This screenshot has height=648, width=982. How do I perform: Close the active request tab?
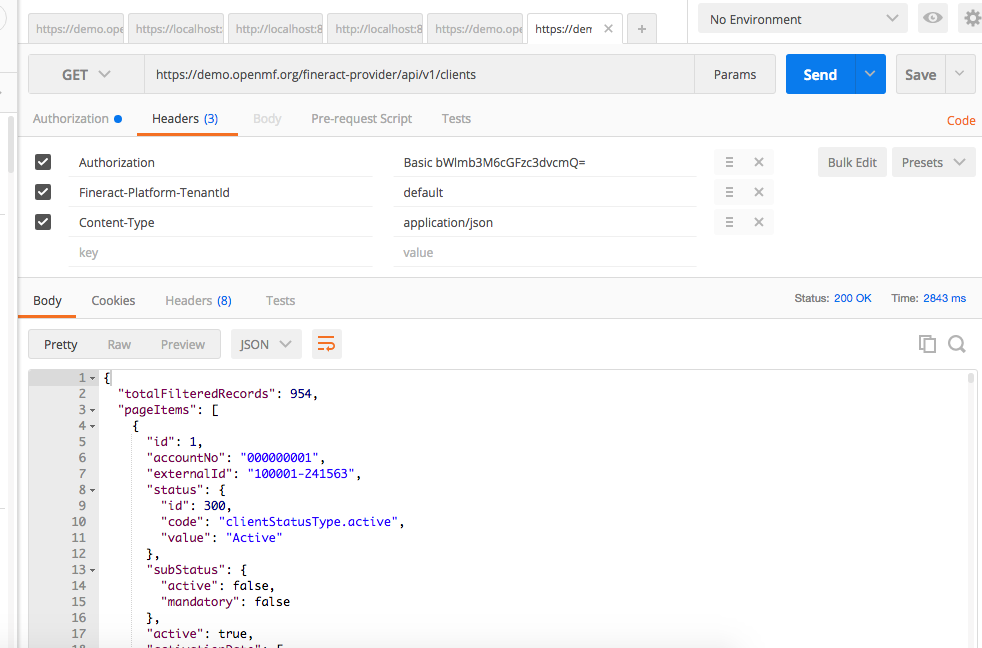pos(608,29)
